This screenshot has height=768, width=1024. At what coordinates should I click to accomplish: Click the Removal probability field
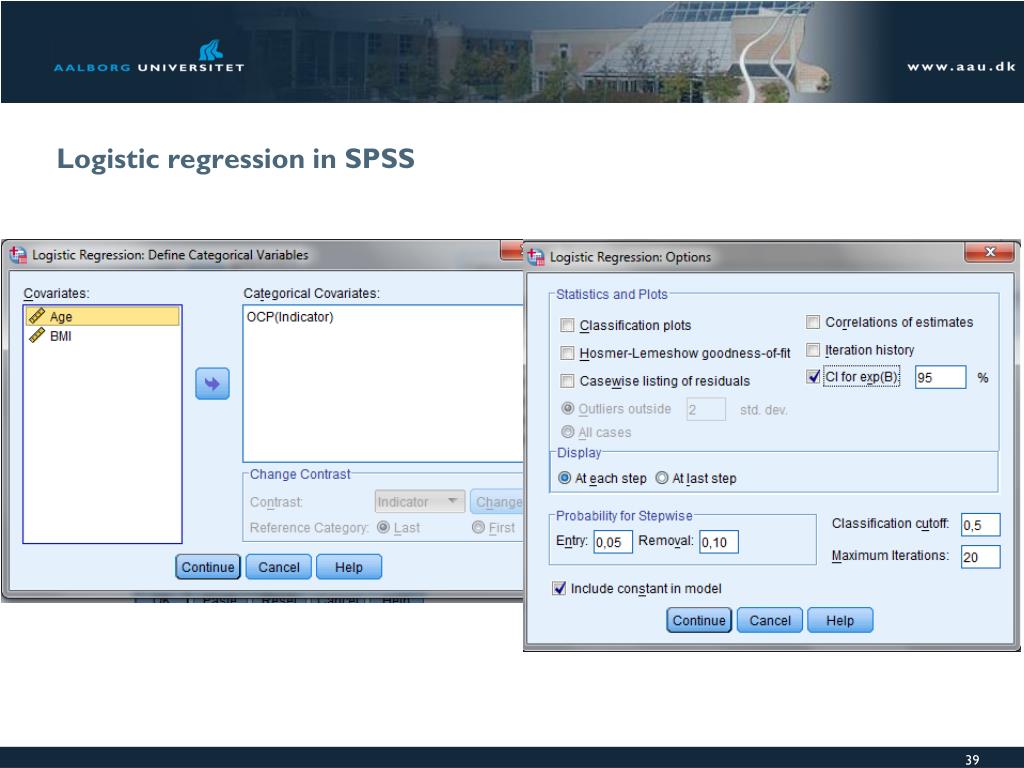point(718,542)
